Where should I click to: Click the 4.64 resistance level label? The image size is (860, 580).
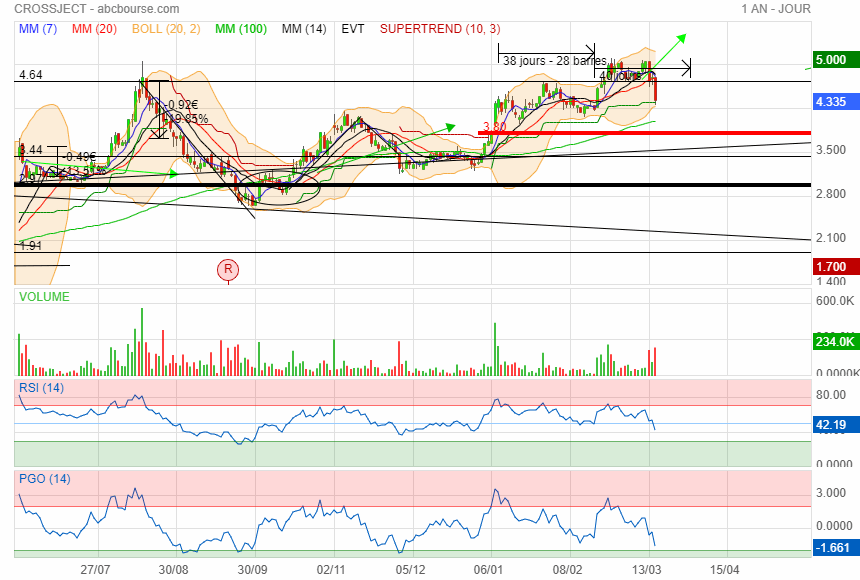(x=31, y=75)
